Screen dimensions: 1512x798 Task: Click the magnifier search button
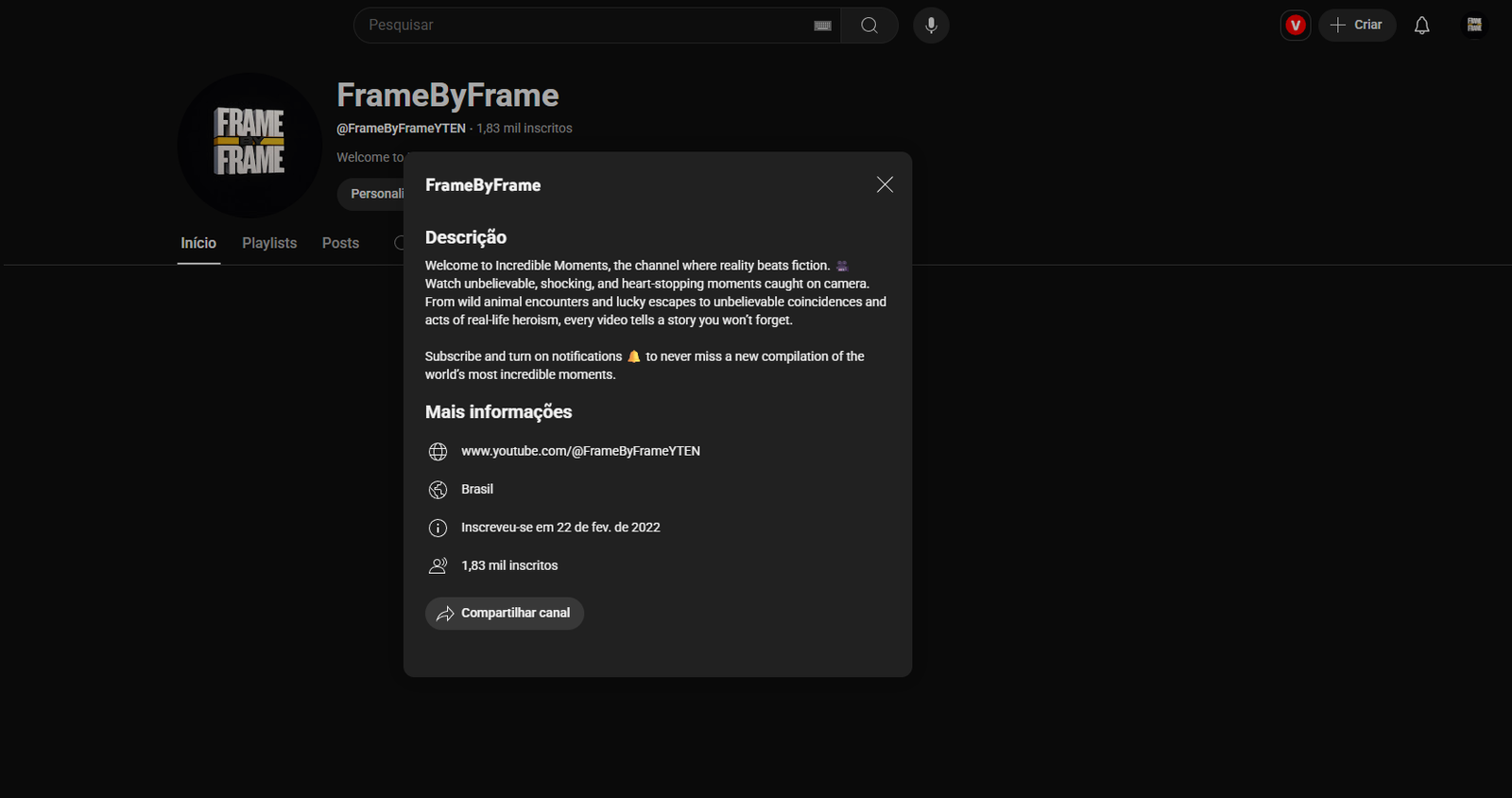click(x=869, y=26)
